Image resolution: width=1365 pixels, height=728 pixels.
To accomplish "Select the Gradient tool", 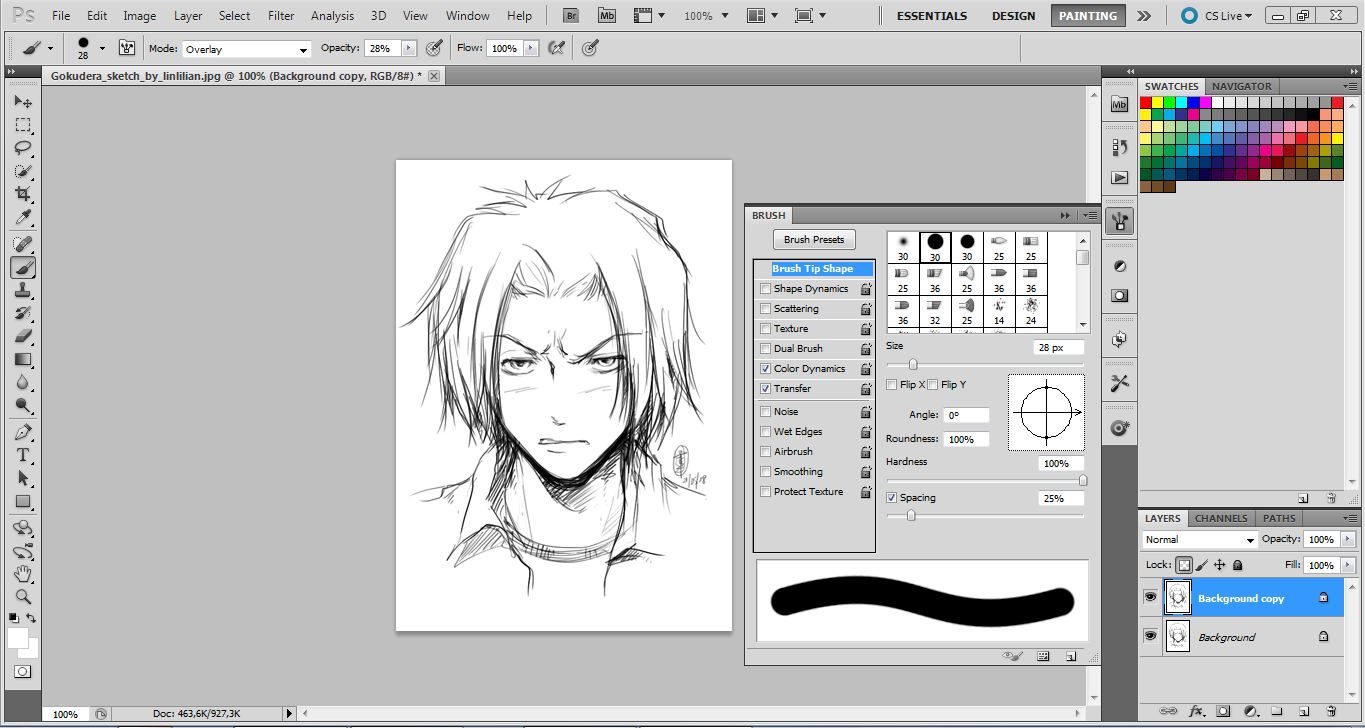I will pyautogui.click(x=23, y=359).
